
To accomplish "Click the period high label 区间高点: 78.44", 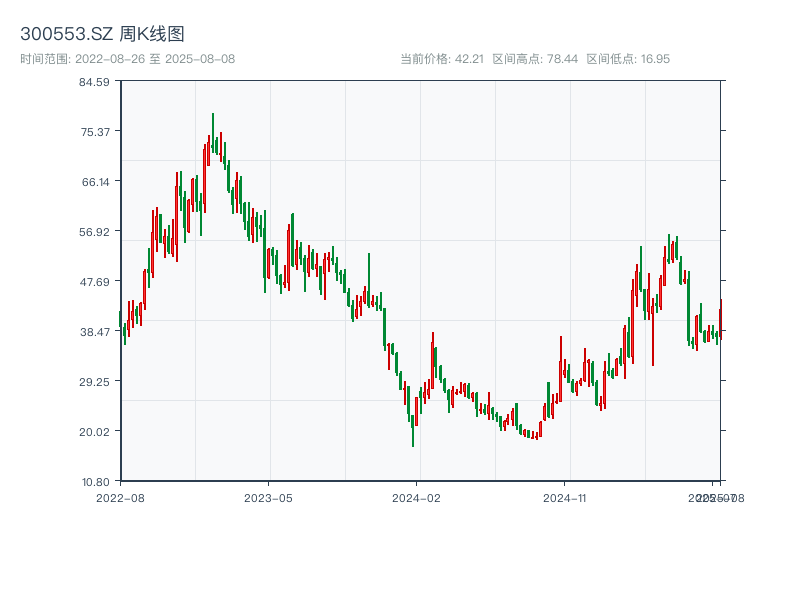I will click(535, 59).
